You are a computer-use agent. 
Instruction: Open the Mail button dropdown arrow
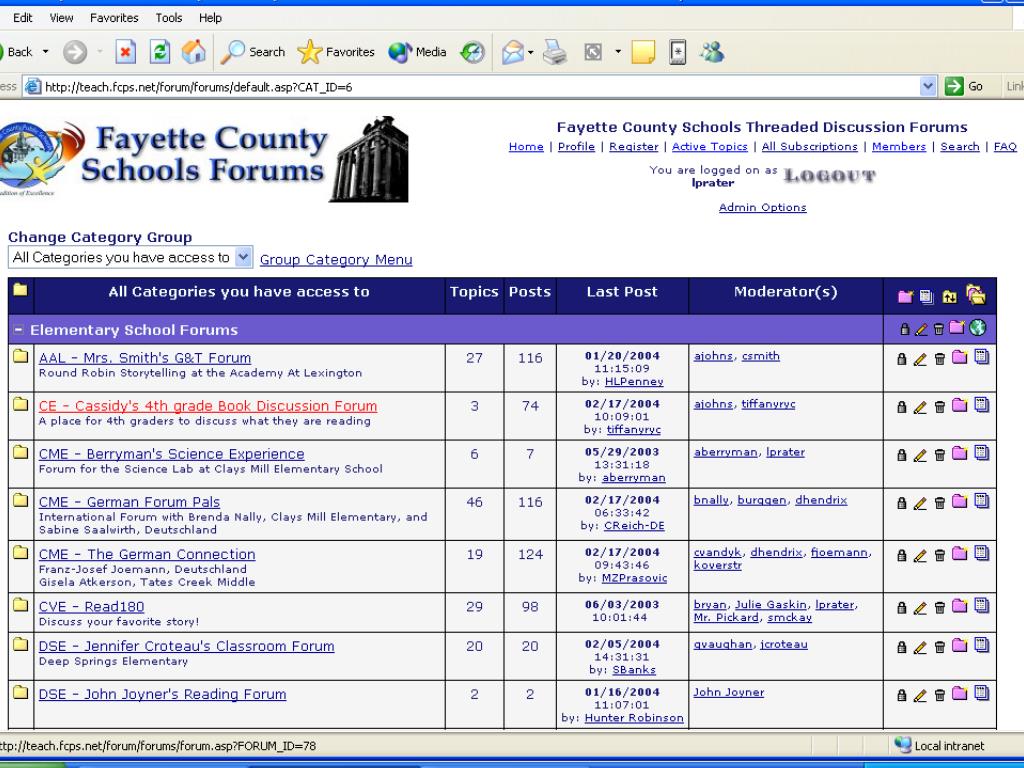click(x=530, y=52)
